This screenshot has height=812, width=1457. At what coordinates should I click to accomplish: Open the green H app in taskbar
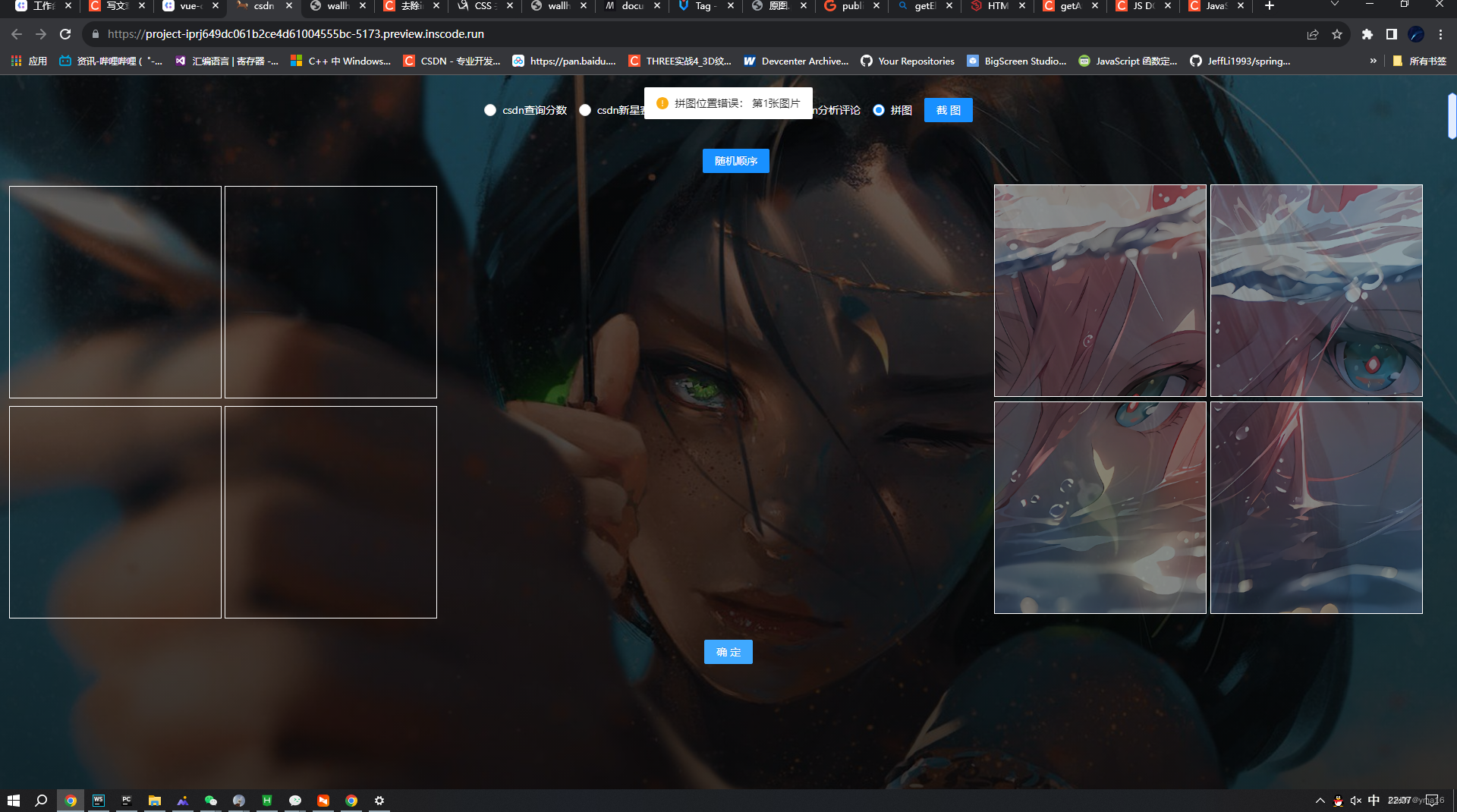(x=267, y=800)
